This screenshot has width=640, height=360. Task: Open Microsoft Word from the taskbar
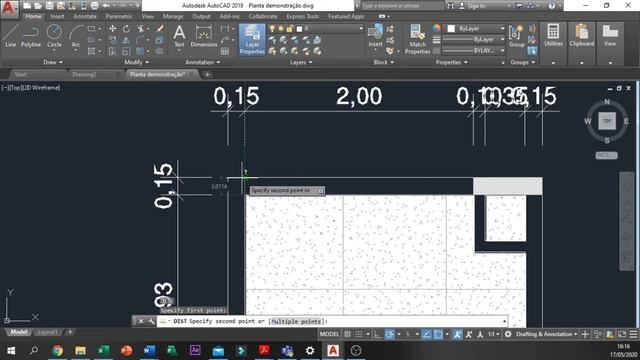[x=149, y=351]
